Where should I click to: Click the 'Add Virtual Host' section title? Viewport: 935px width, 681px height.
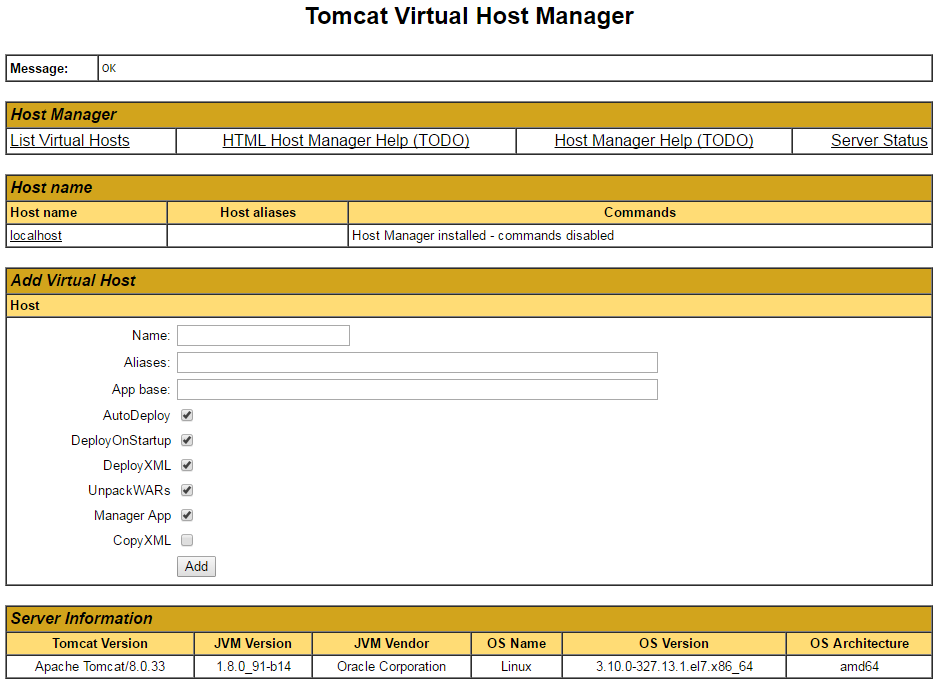pyautogui.click(x=73, y=280)
